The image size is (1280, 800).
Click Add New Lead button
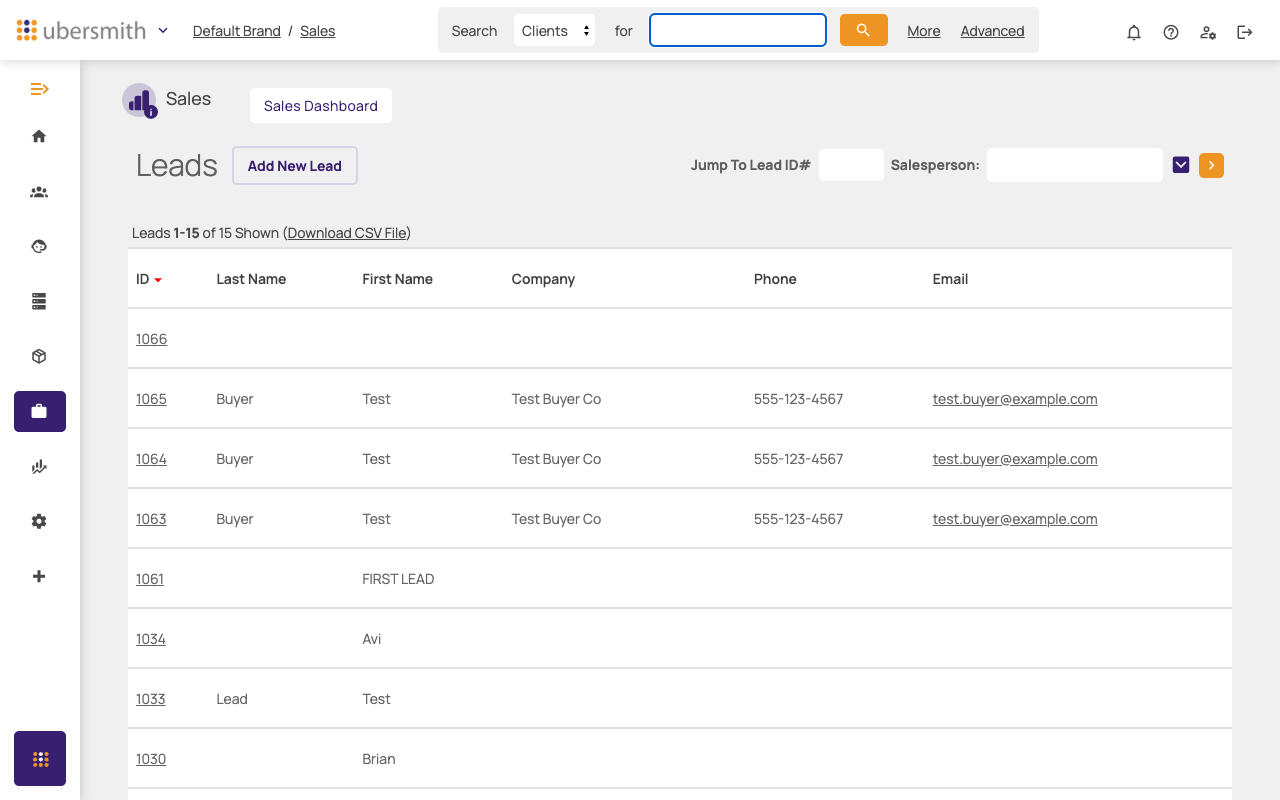pos(295,166)
